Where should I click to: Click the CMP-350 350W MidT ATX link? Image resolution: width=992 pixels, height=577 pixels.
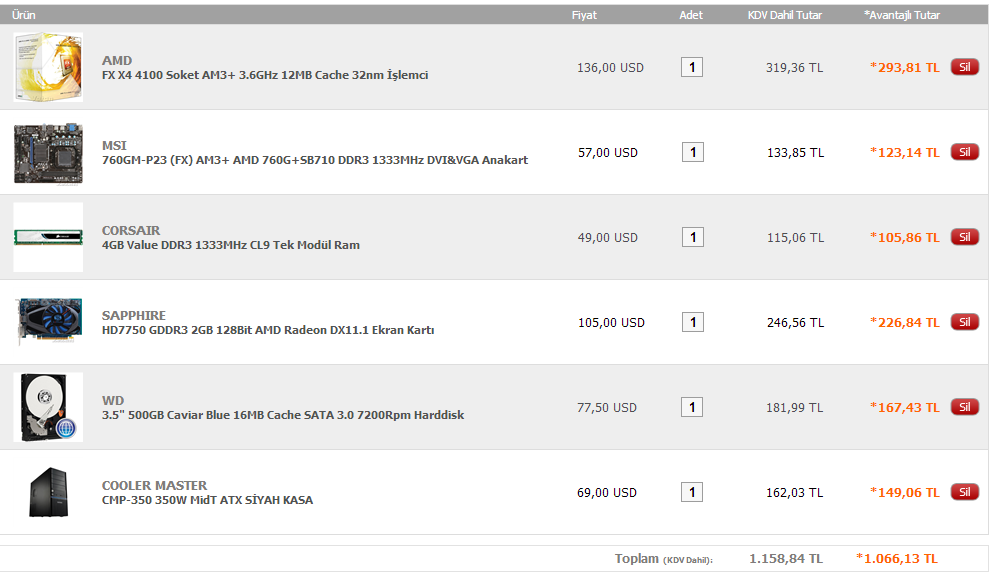pyautogui.click(x=207, y=500)
